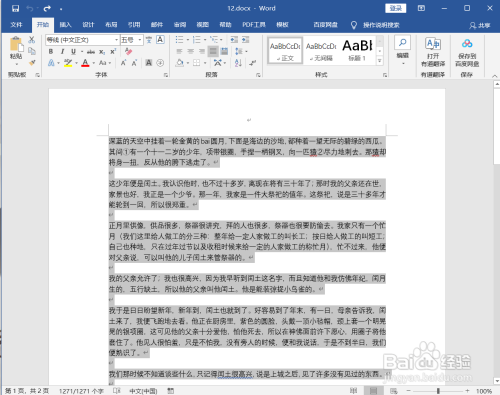Toggle Underline formatting
Screen dimensions: 500x395
[x=73, y=52]
